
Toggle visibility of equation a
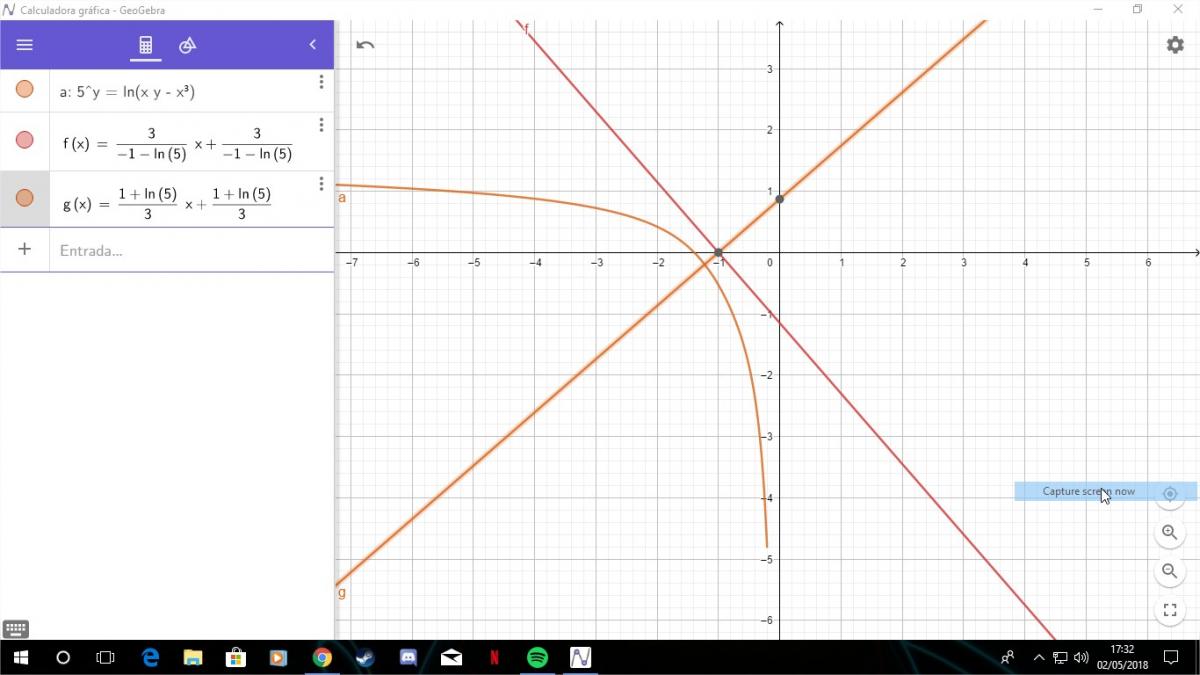pos(25,89)
